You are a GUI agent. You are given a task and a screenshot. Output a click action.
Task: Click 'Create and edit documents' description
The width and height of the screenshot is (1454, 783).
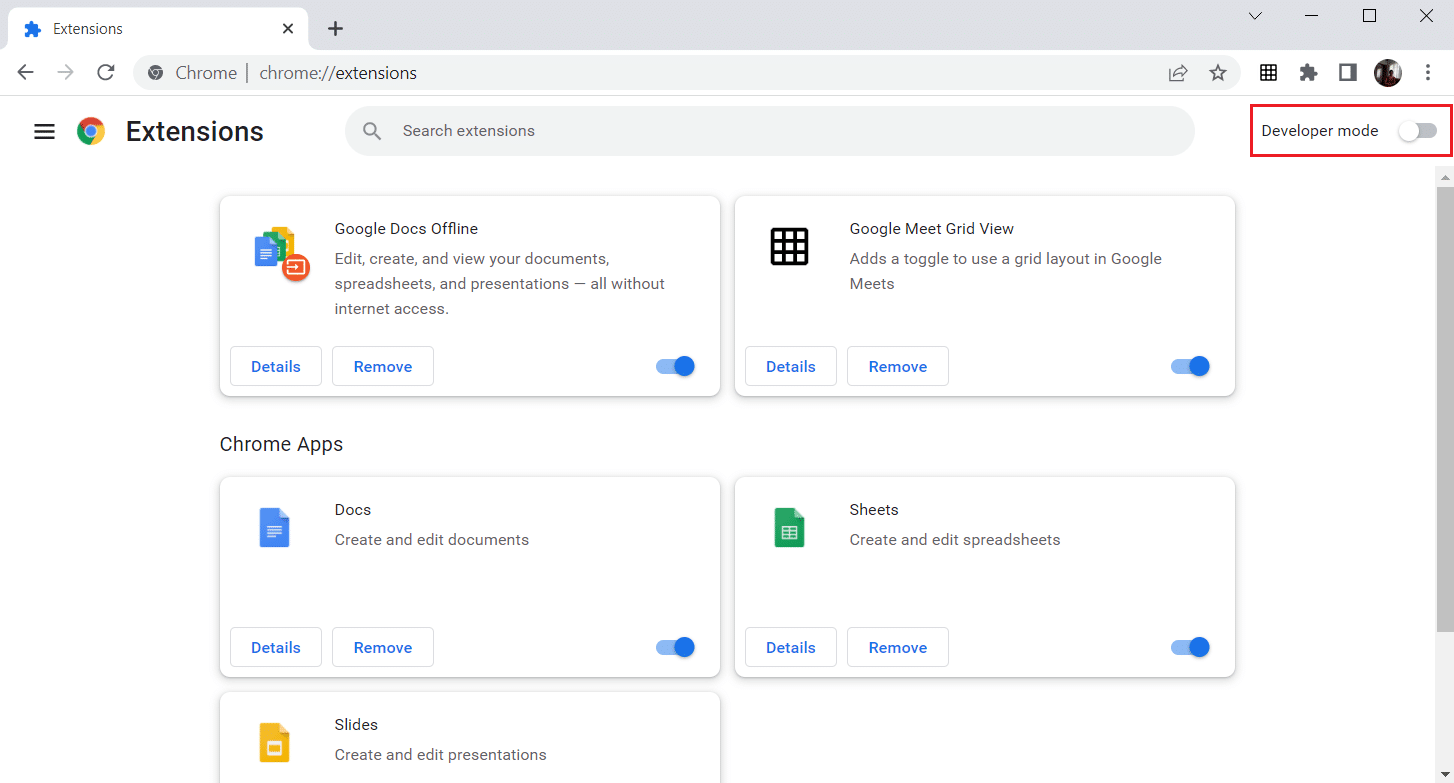pyautogui.click(x=432, y=540)
